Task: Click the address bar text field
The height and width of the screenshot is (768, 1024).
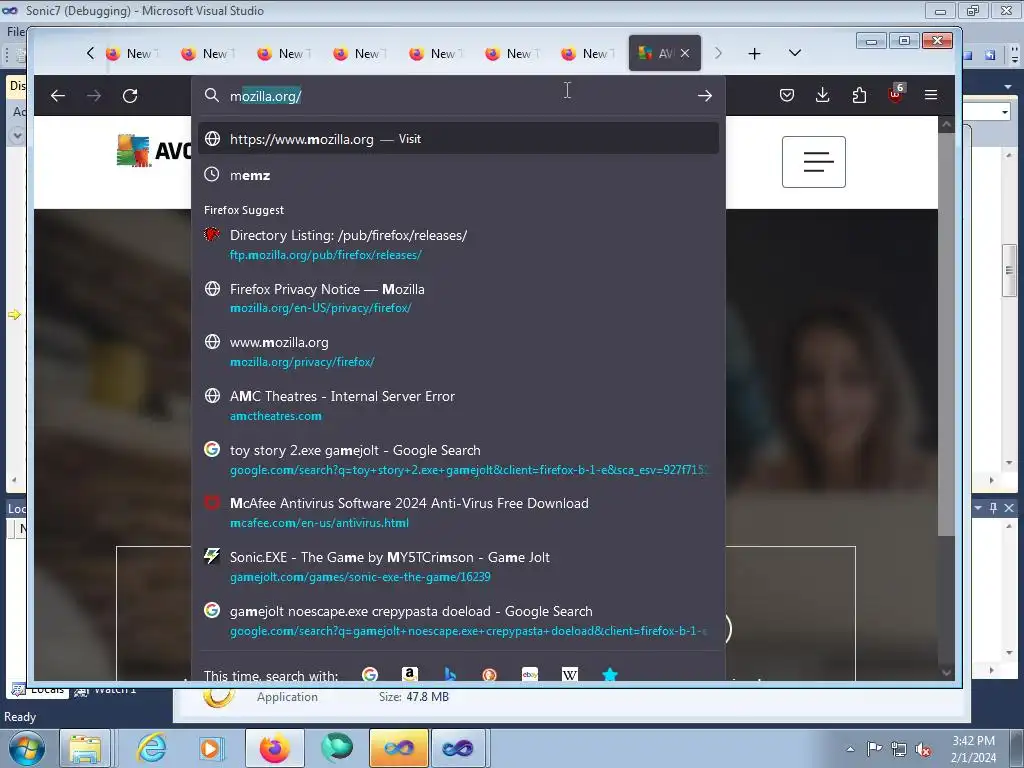Action: click(457, 96)
